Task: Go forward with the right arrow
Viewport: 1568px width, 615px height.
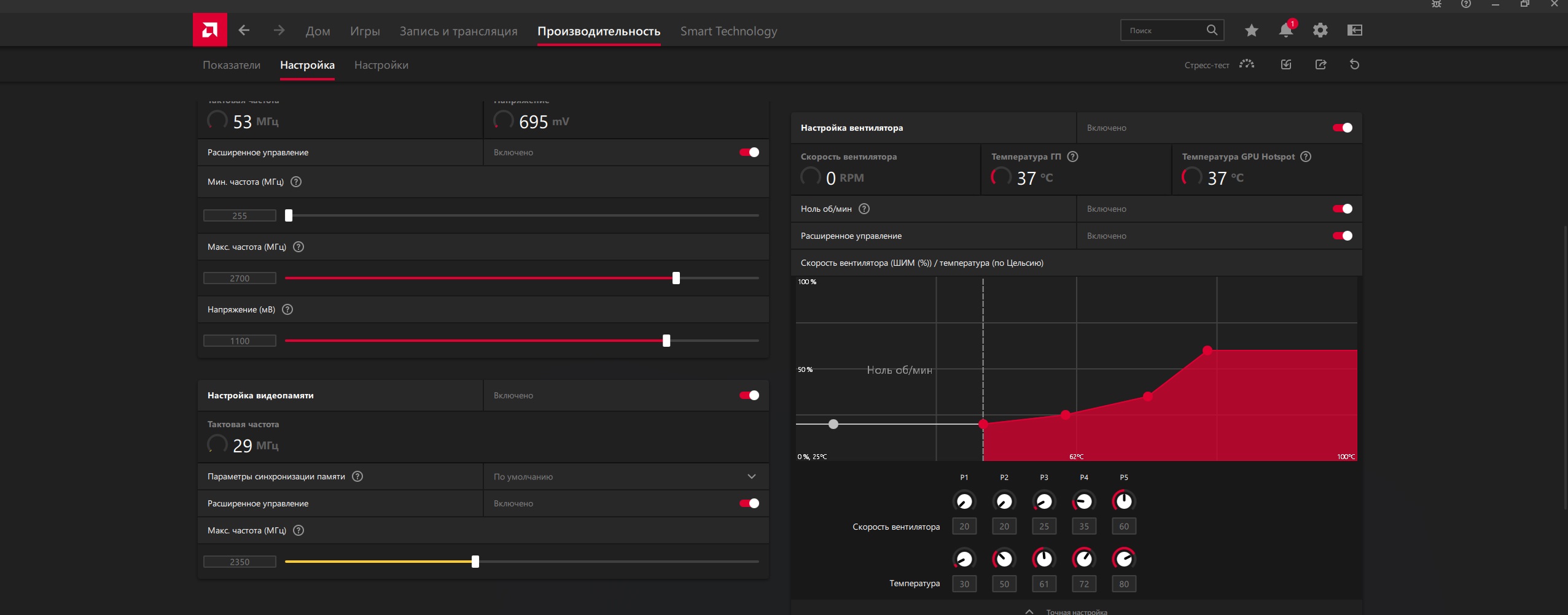Action: [x=279, y=30]
